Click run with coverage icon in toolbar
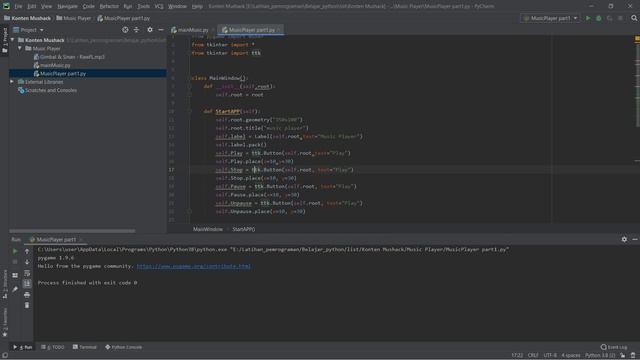 point(609,18)
